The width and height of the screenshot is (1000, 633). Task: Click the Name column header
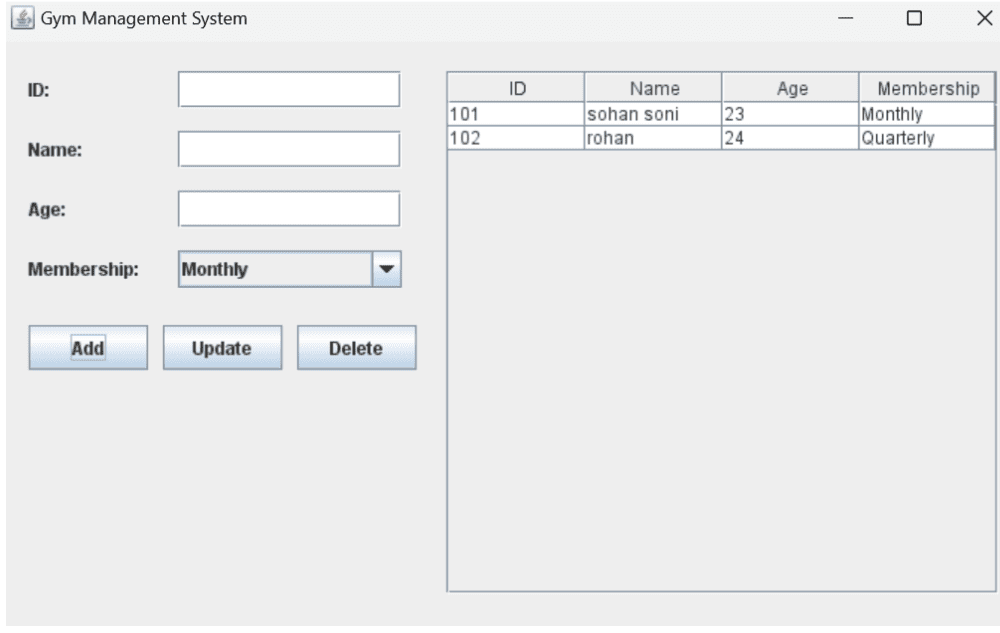click(x=653, y=88)
